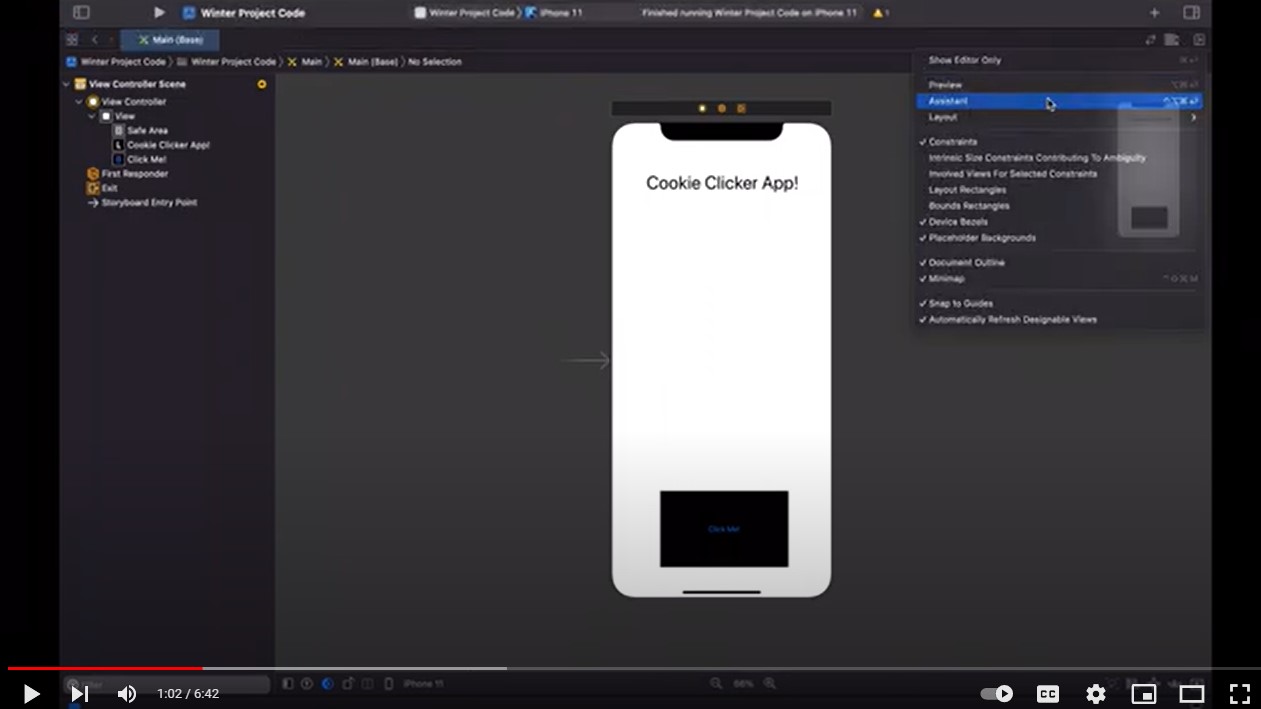Screen dimensions: 1261x709
Task: Skip to the next video
Action: click(x=80, y=693)
